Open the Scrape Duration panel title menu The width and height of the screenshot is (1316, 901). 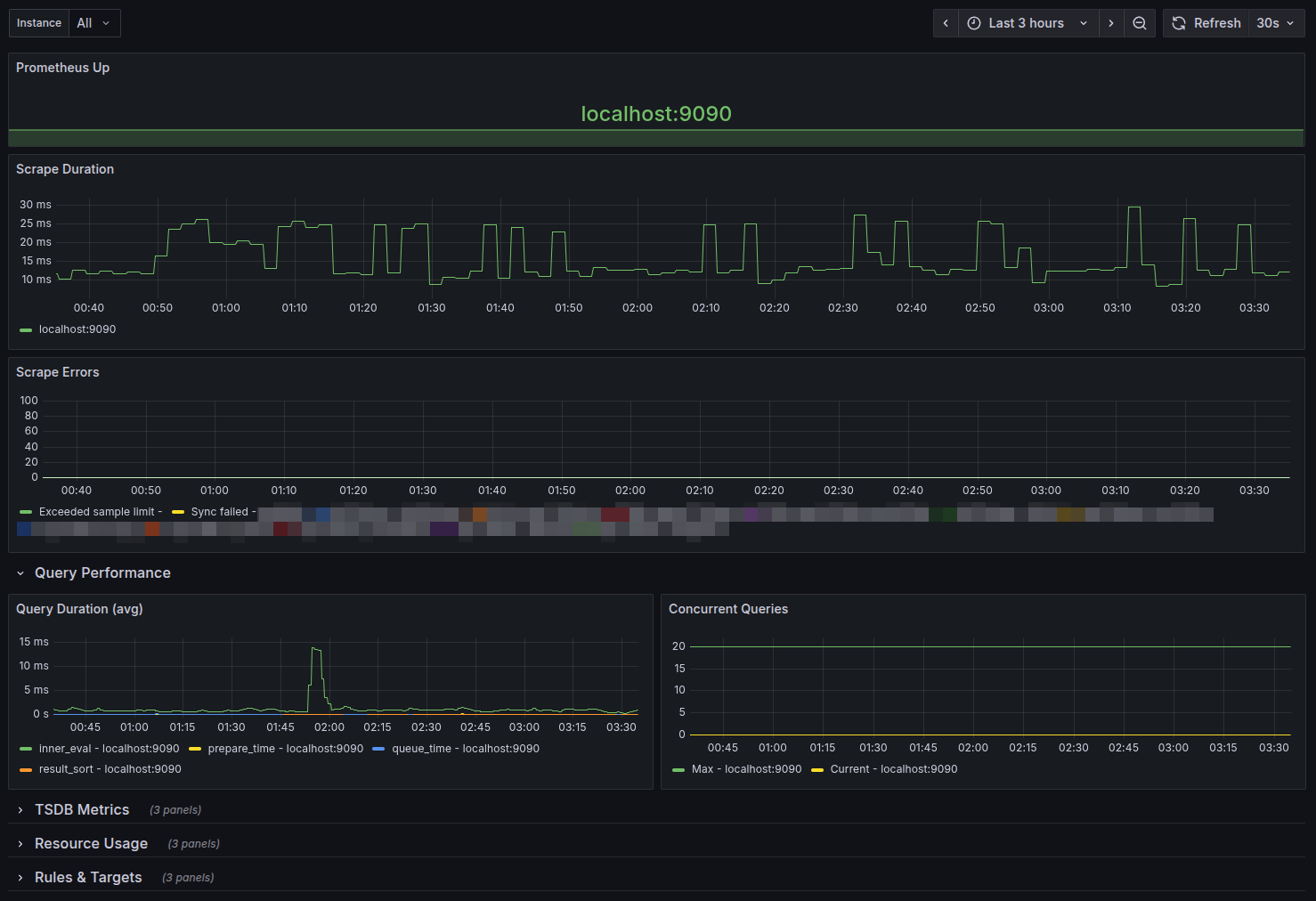[65, 168]
